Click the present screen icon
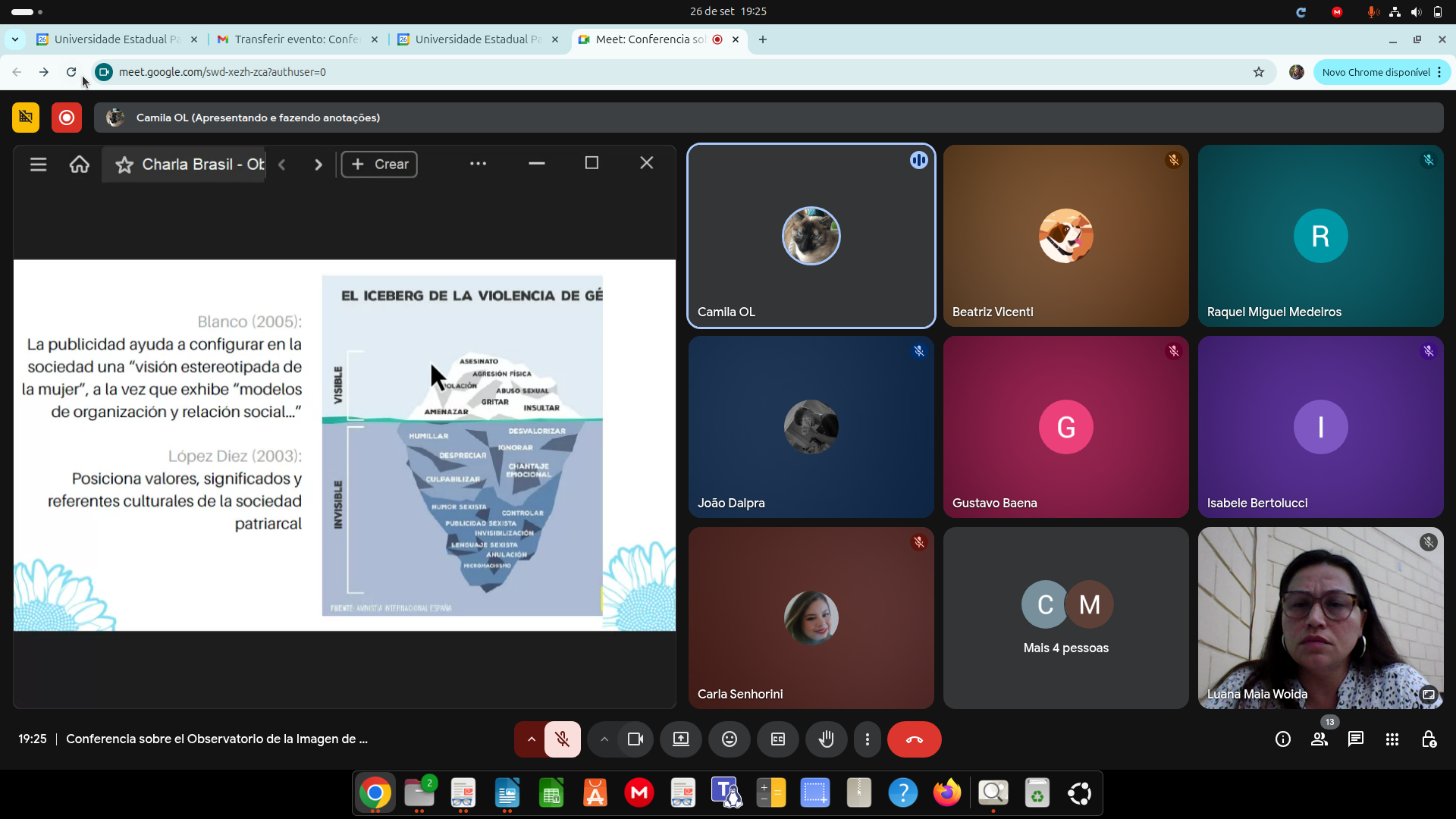 pyautogui.click(x=680, y=739)
